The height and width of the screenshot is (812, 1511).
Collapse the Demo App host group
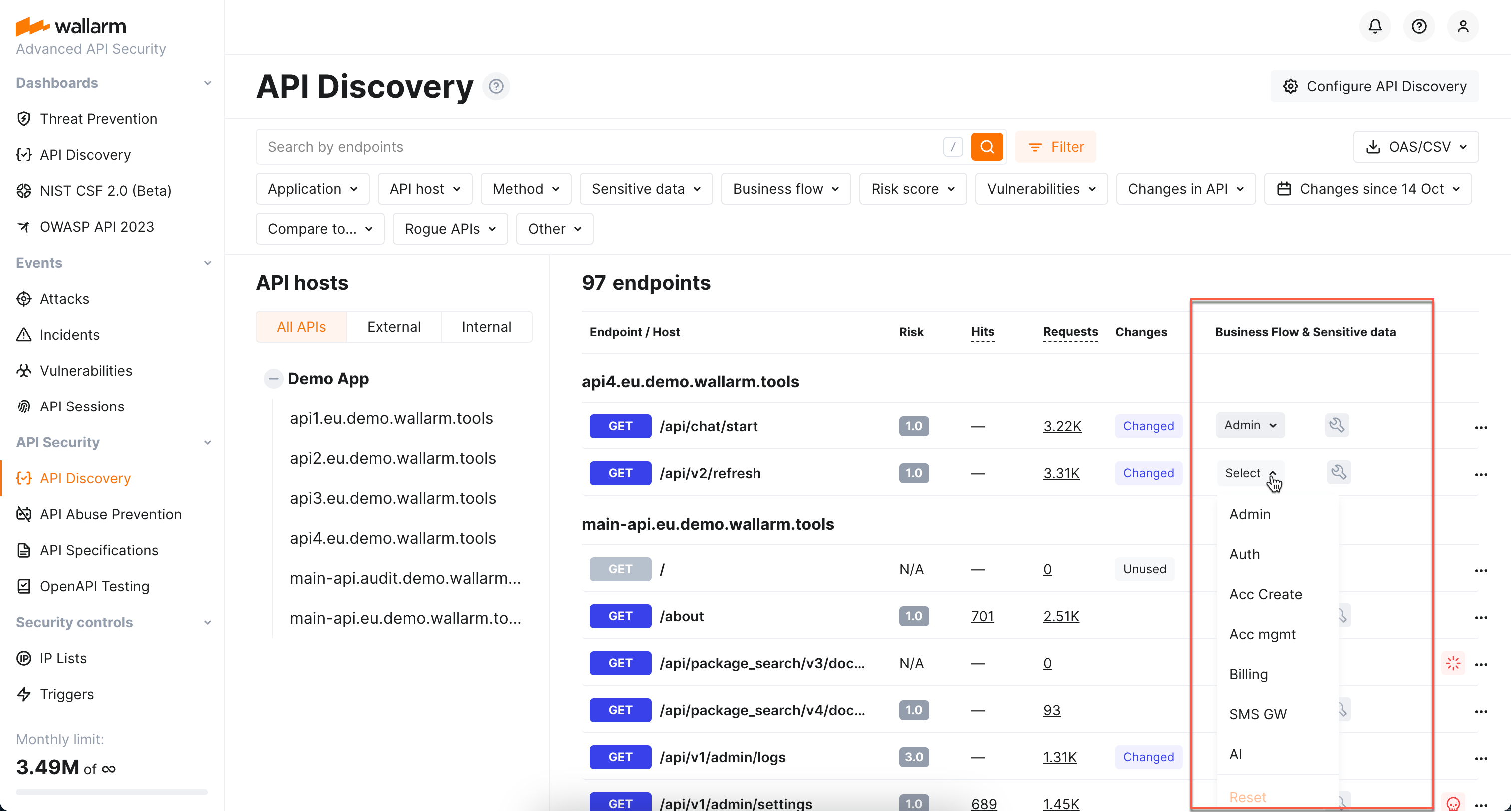click(x=273, y=378)
